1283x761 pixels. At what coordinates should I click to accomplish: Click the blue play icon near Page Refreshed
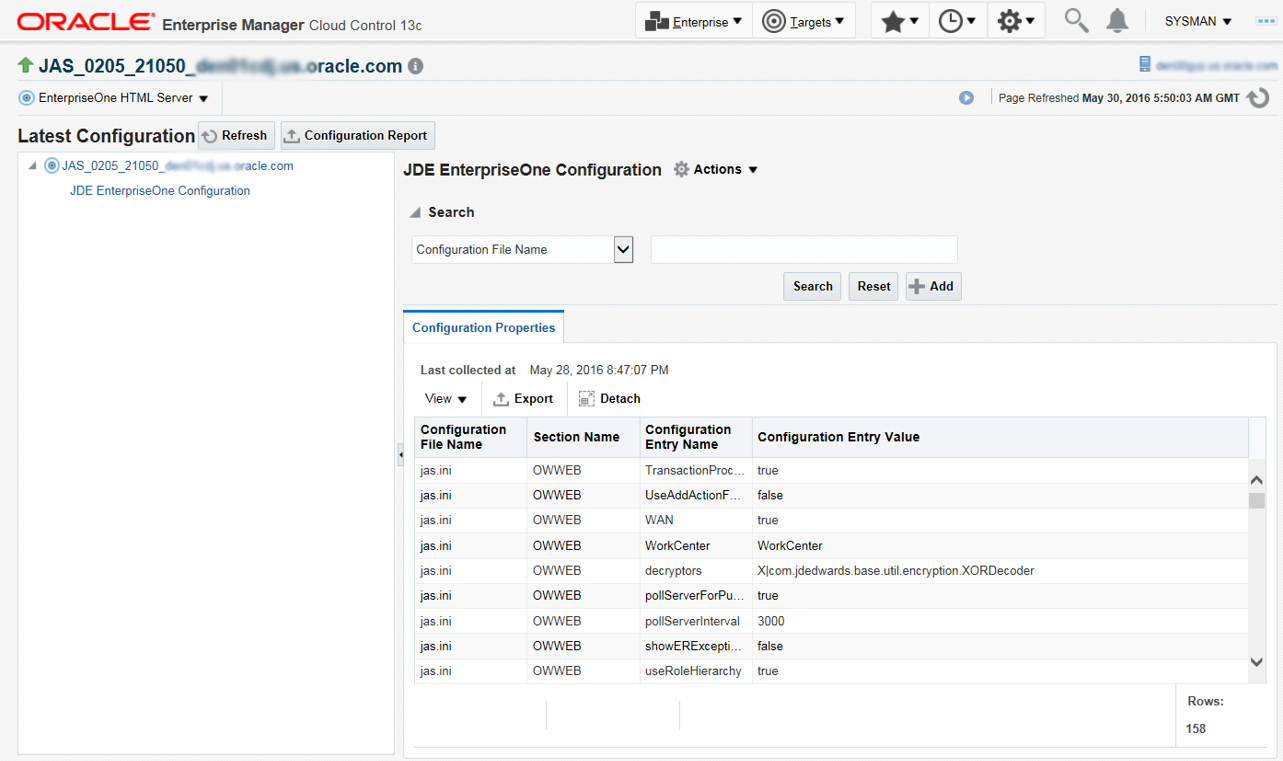coord(966,98)
